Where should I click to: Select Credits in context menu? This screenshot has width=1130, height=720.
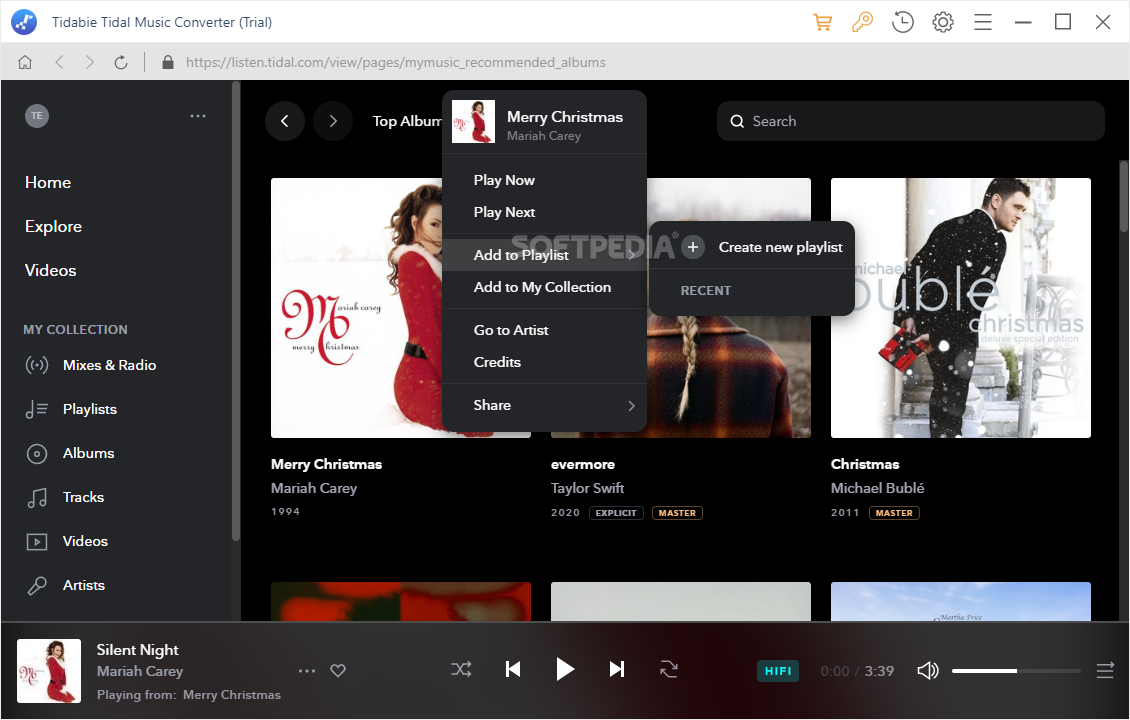(x=544, y=362)
